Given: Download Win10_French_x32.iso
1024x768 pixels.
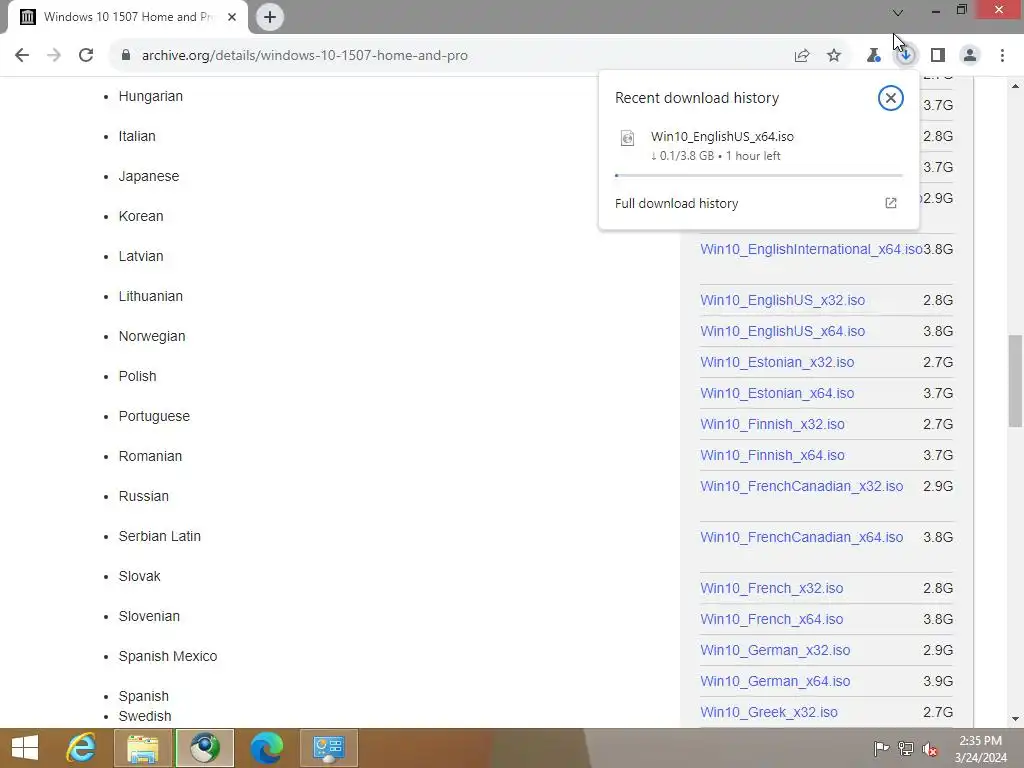Looking at the screenshot, I should 772,588.
